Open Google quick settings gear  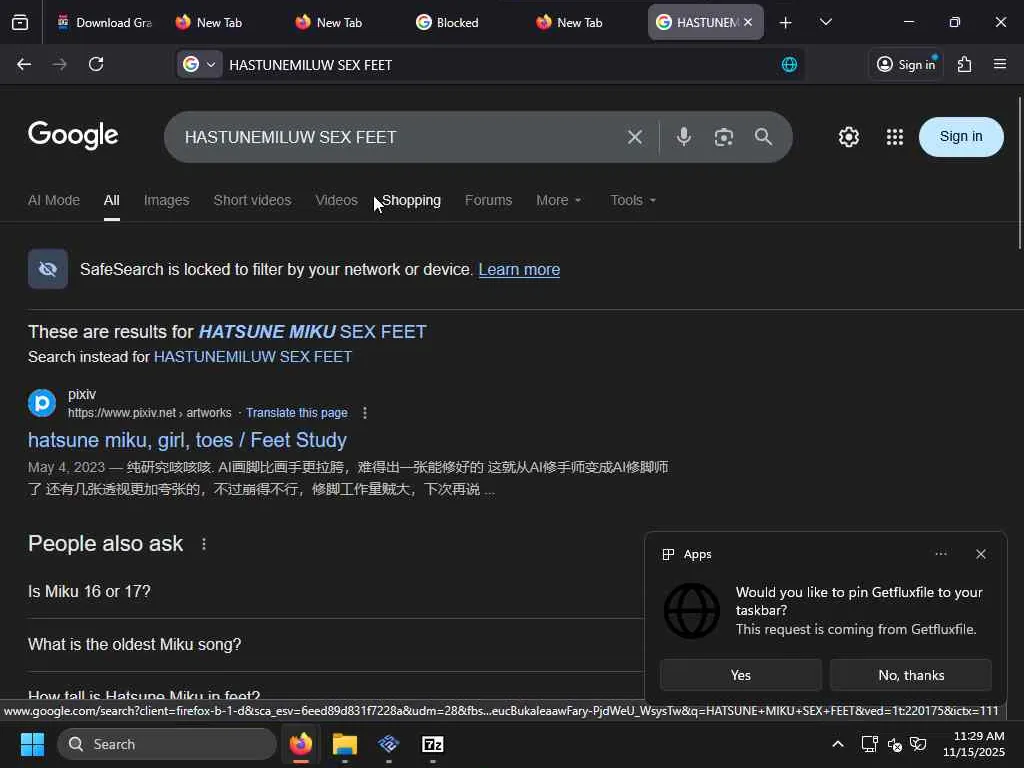(x=848, y=137)
